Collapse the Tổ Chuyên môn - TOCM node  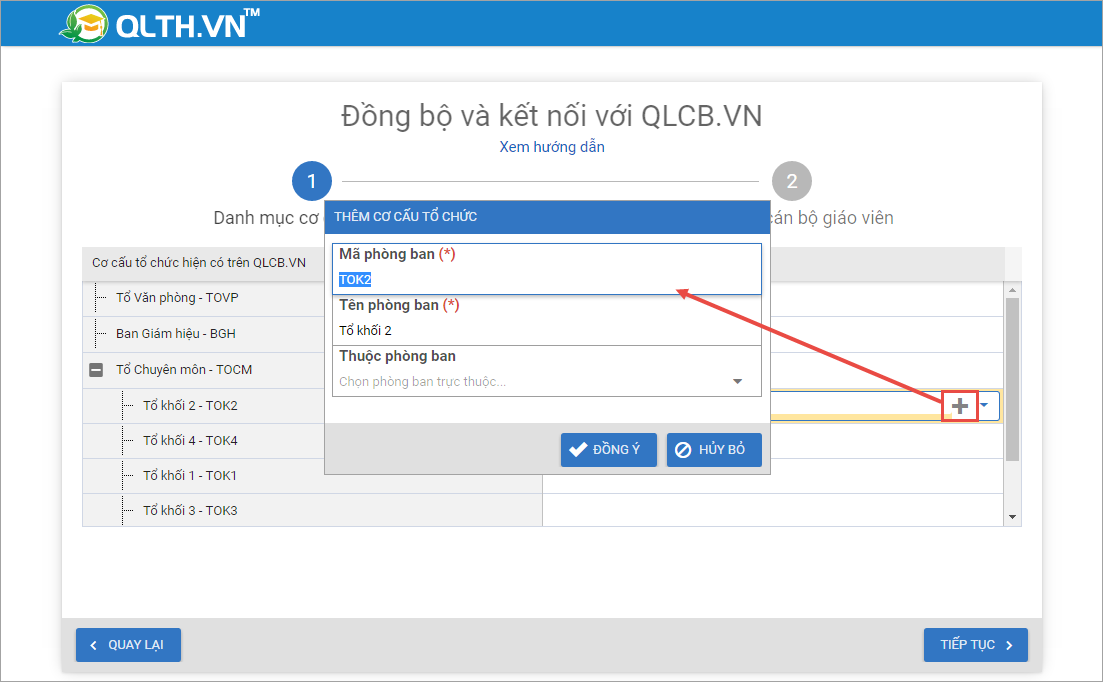click(96, 370)
